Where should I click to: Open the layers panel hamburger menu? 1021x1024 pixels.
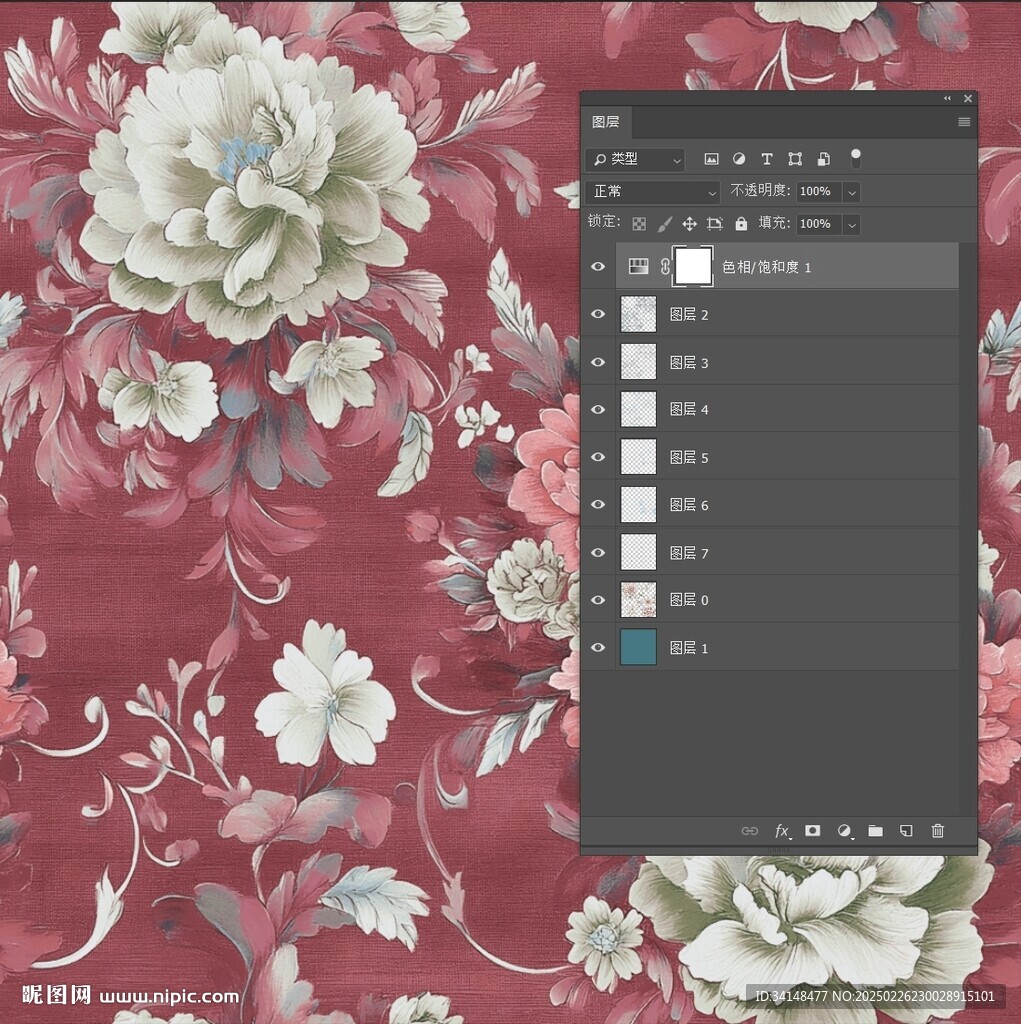tap(964, 122)
